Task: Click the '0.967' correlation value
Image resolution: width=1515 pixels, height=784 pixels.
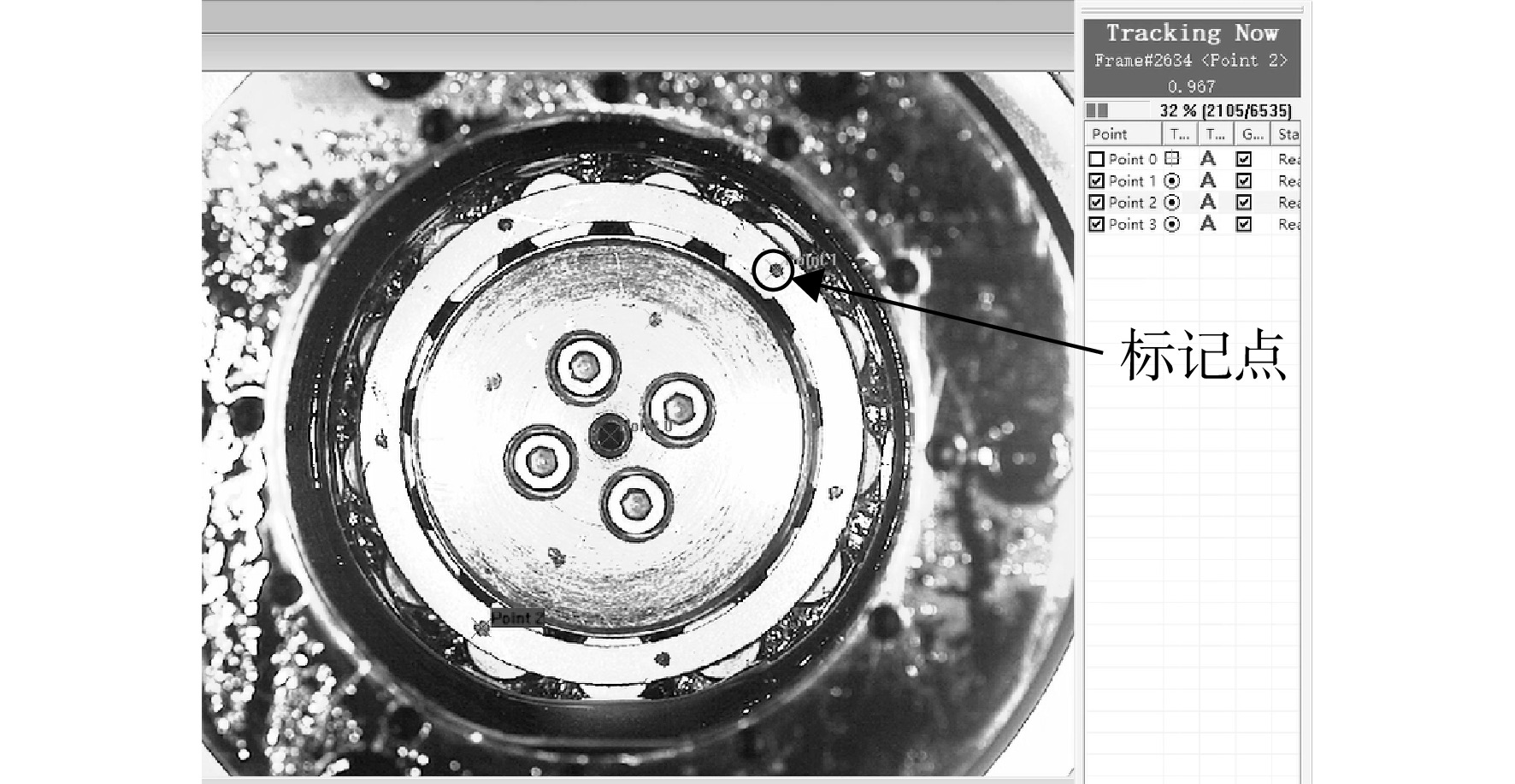Action: coord(1191,86)
